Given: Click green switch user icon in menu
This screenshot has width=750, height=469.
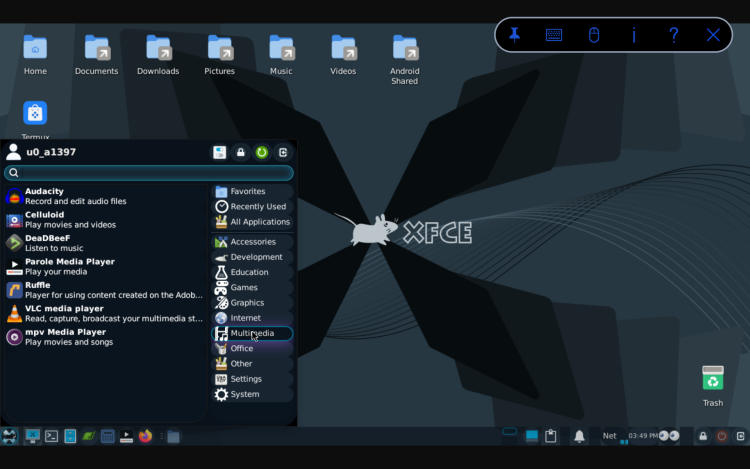Looking at the screenshot, I should click(262, 153).
